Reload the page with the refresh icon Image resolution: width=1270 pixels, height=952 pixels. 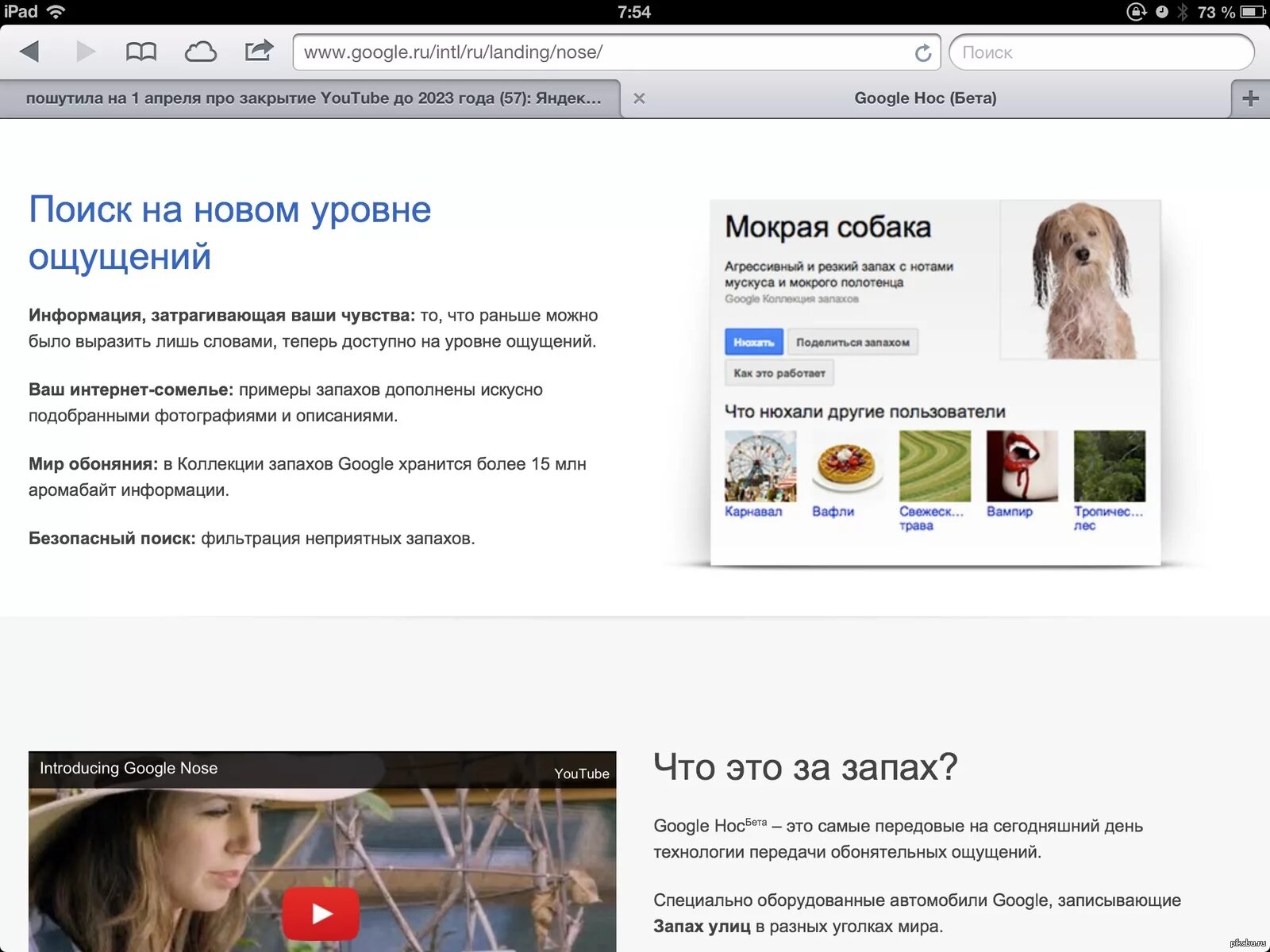[922, 52]
